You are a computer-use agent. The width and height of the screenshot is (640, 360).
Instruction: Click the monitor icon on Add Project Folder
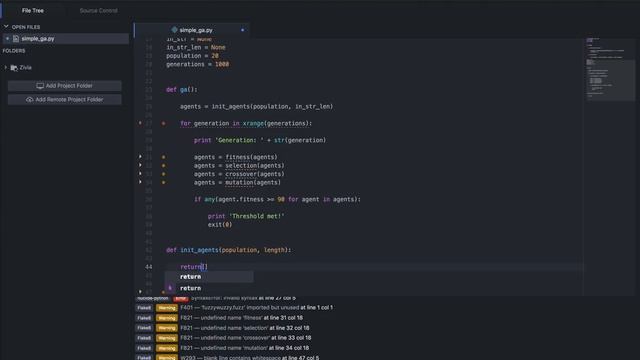[x=40, y=86]
